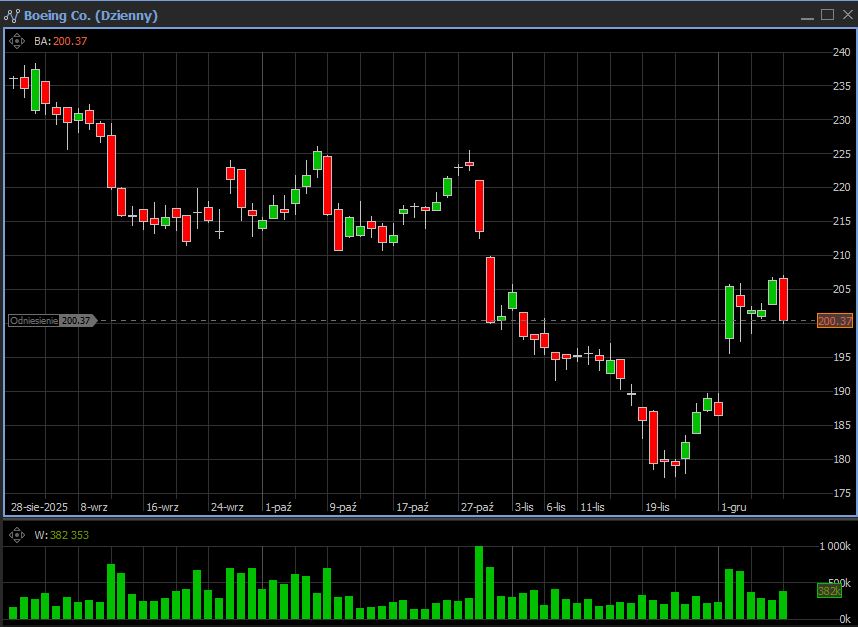Click the 1-gru date label on time axis

(733, 507)
